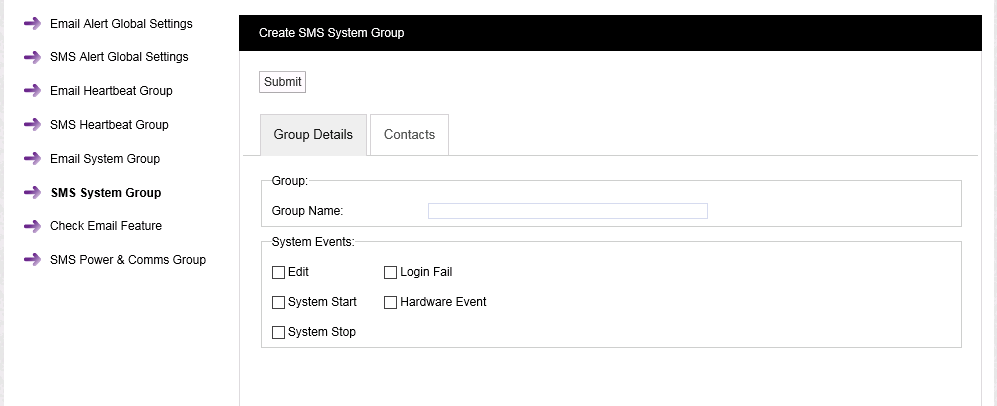Tick the System Start checkbox
Image resolution: width=997 pixels, height=406 pixels.
pyautogui.click(x=278, y=302)
